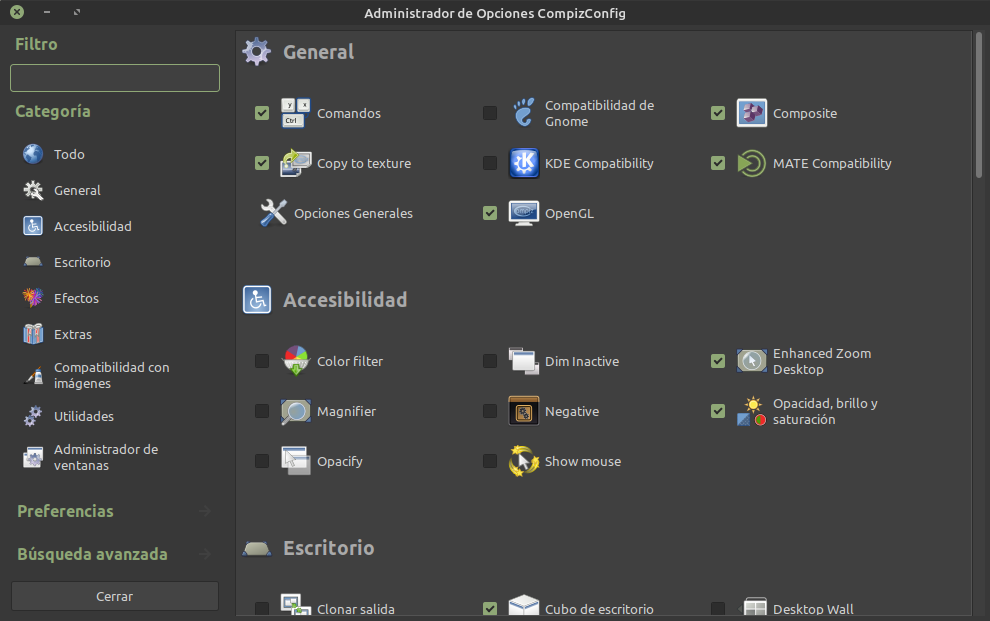Click the Cerrar button
The height and width of the screenshot is (621, 990).
pos(114,595)
